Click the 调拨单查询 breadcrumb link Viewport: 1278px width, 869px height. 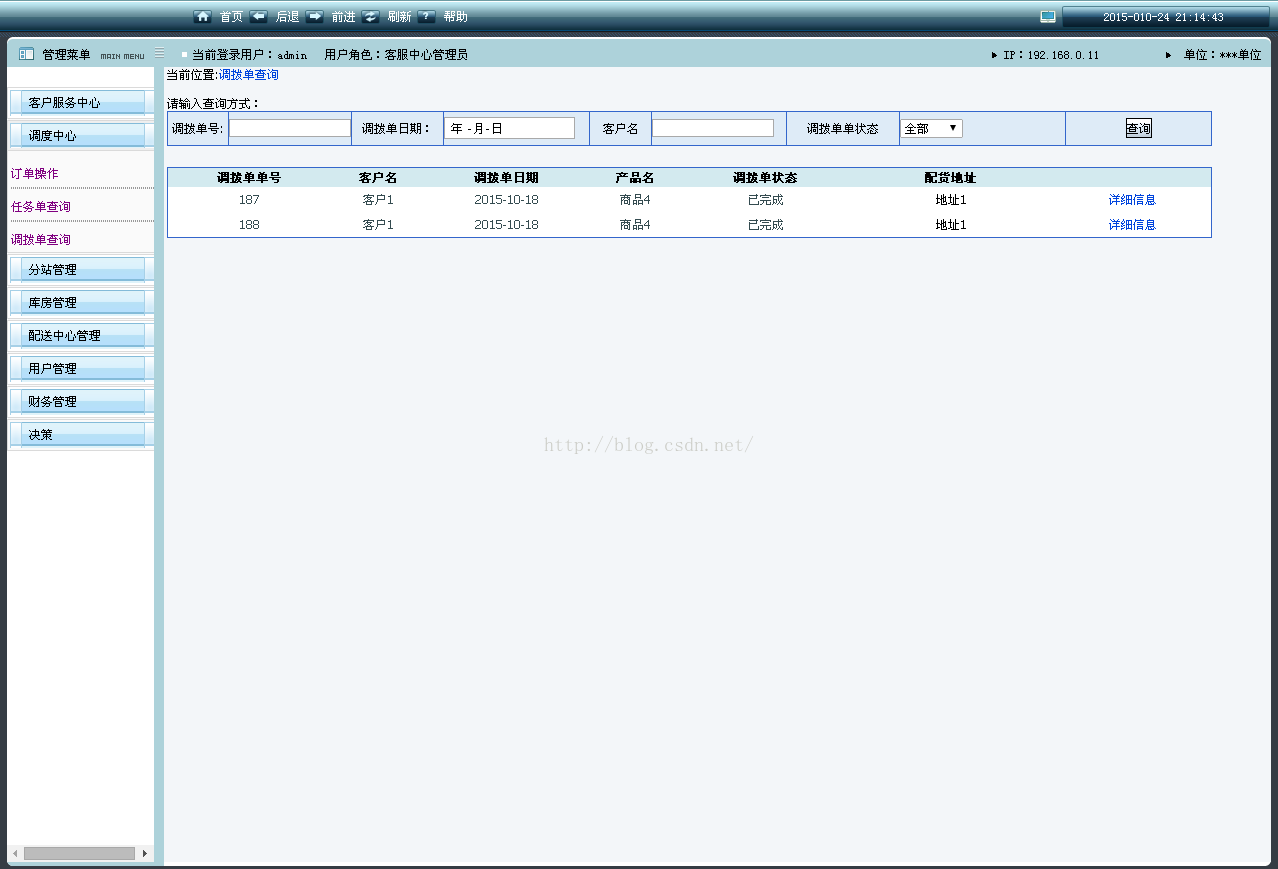pos(248,74)
